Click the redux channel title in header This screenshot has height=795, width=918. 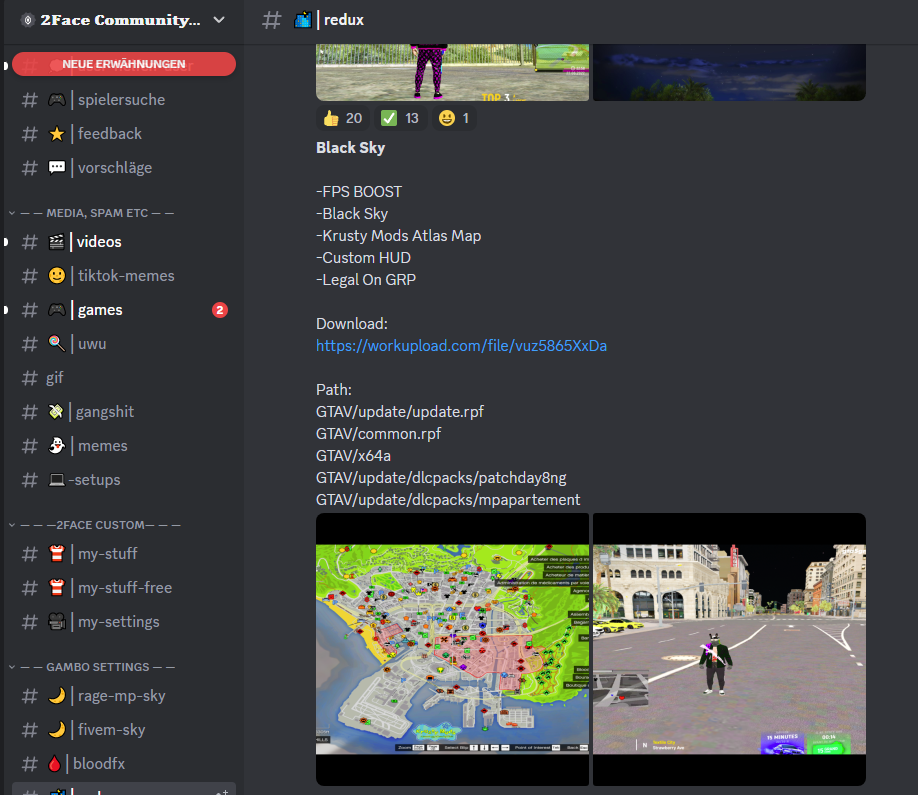click(x=344, y=20)
